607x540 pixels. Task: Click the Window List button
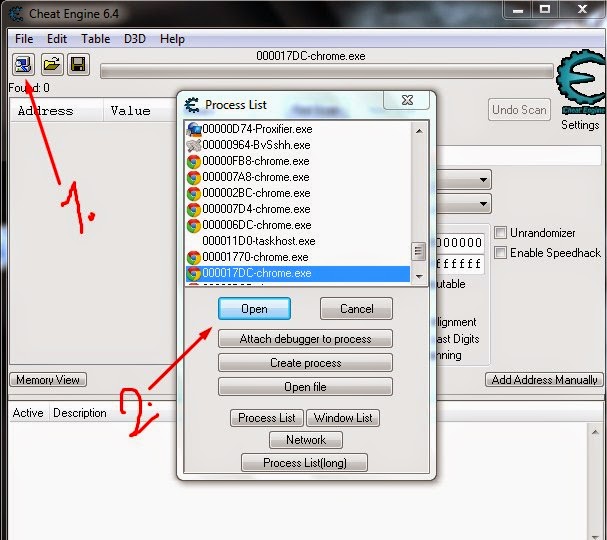343,418
